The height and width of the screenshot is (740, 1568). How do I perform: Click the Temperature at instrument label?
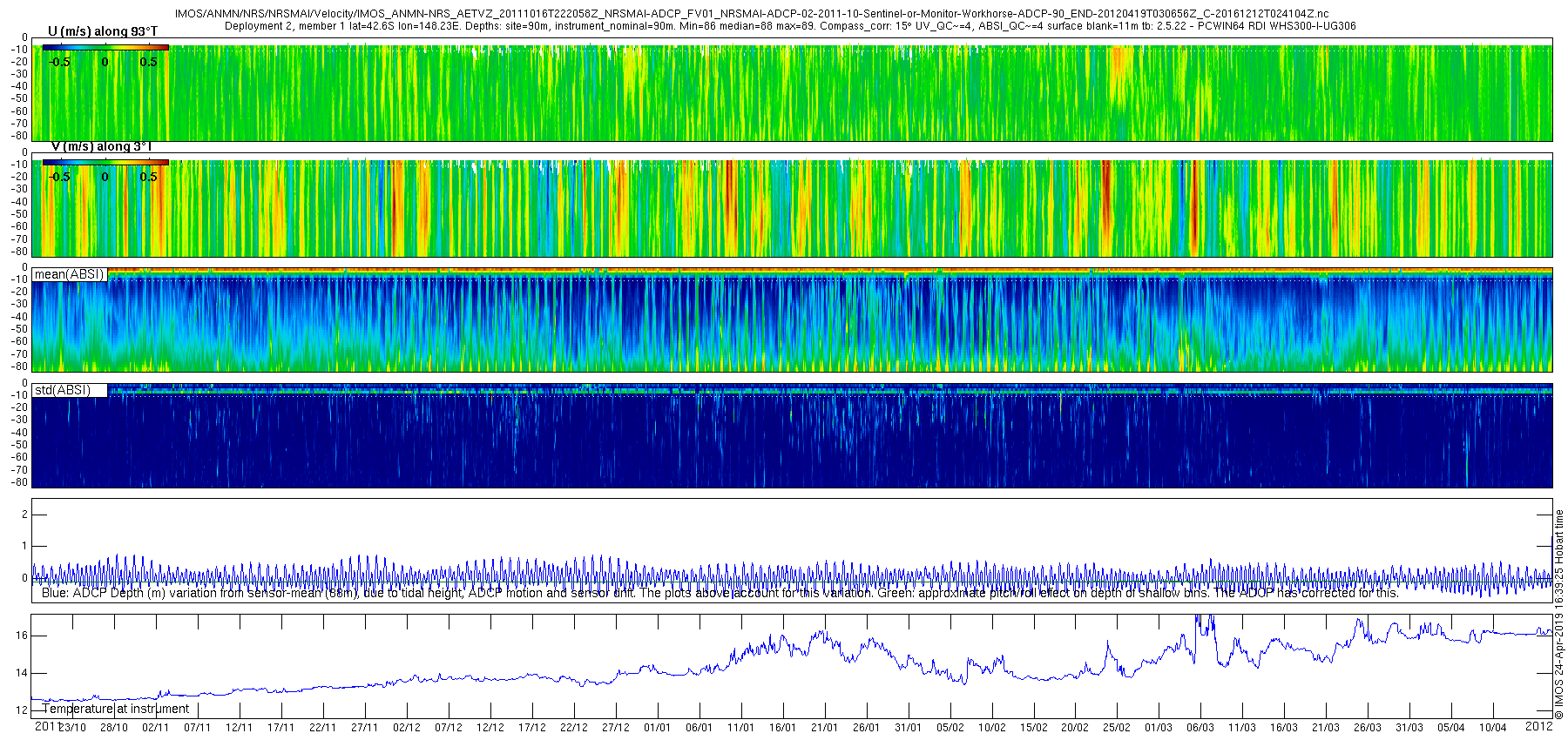click(115, 709)
